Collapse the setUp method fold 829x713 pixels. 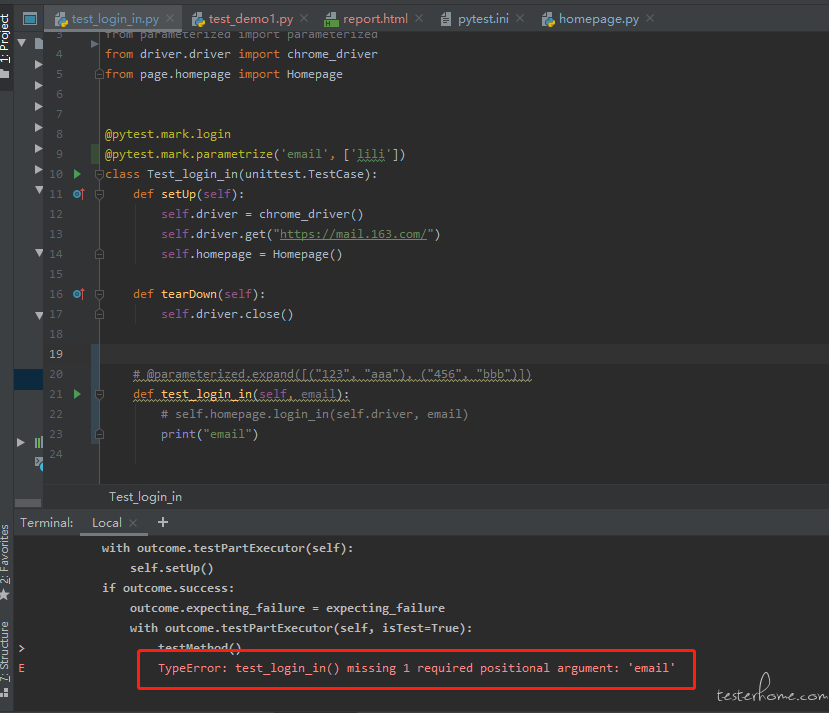[x=99, y=194]
